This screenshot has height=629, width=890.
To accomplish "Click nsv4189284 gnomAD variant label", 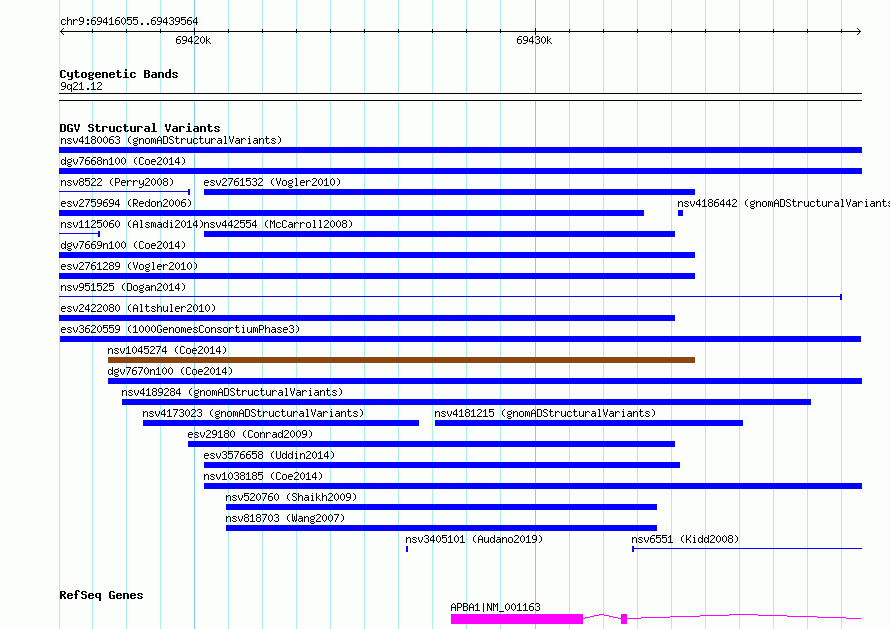I will (x=232, y=392).
